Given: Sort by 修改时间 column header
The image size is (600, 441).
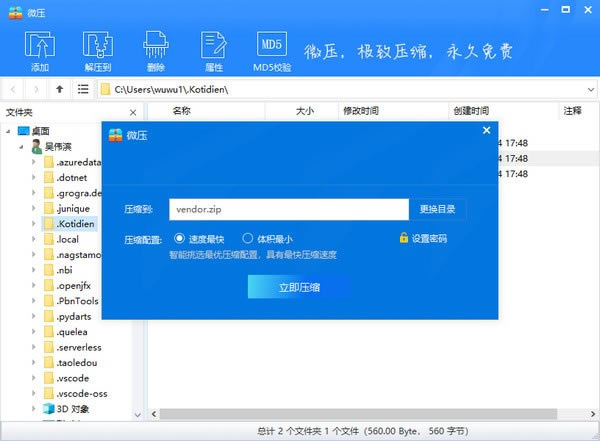Looking at the screenshot, I should pyautogui.click(x=360, y=111).
